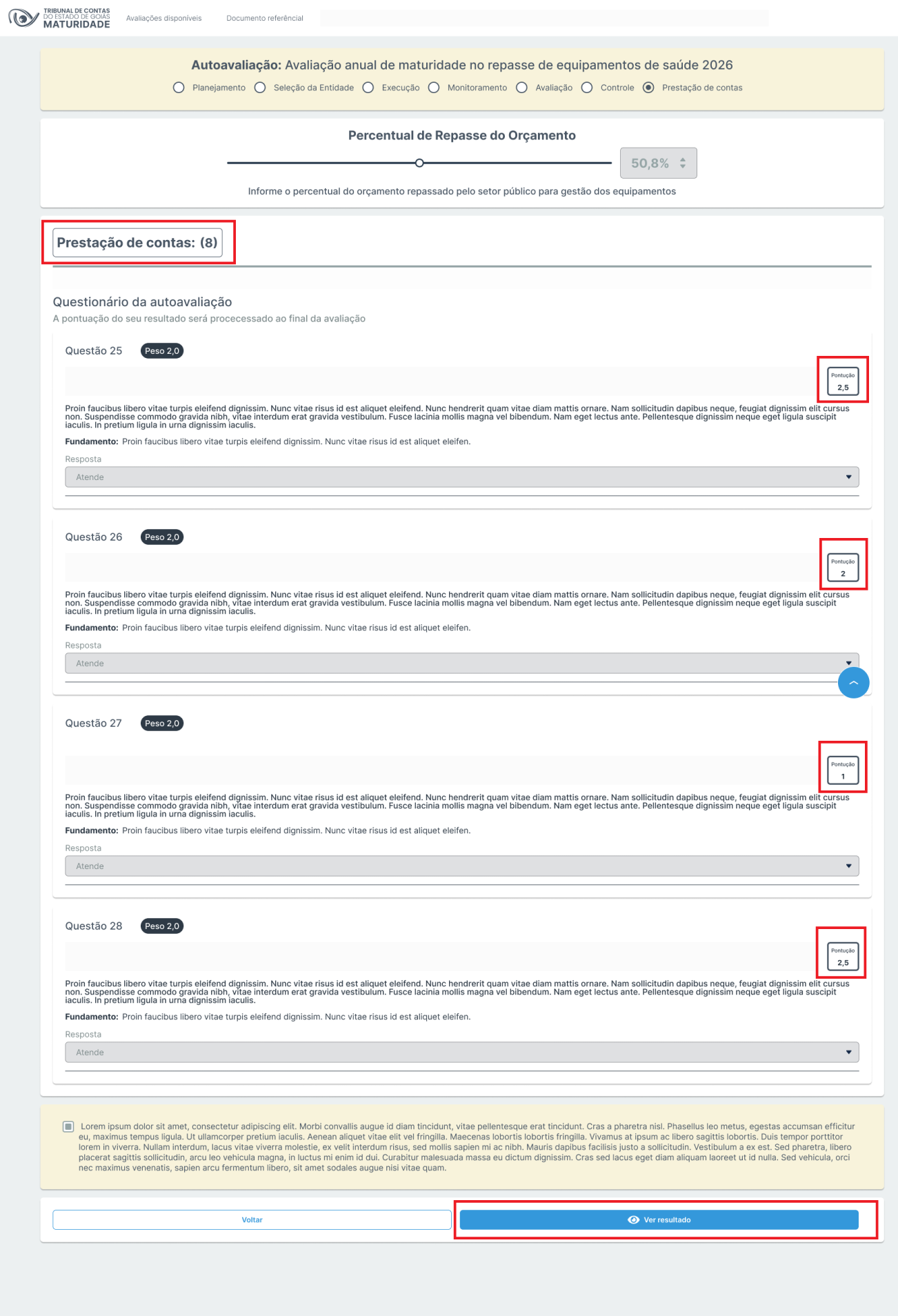
Task: Click the Peso 2,0 badge of Questão 28
Action: pos(162,926)
